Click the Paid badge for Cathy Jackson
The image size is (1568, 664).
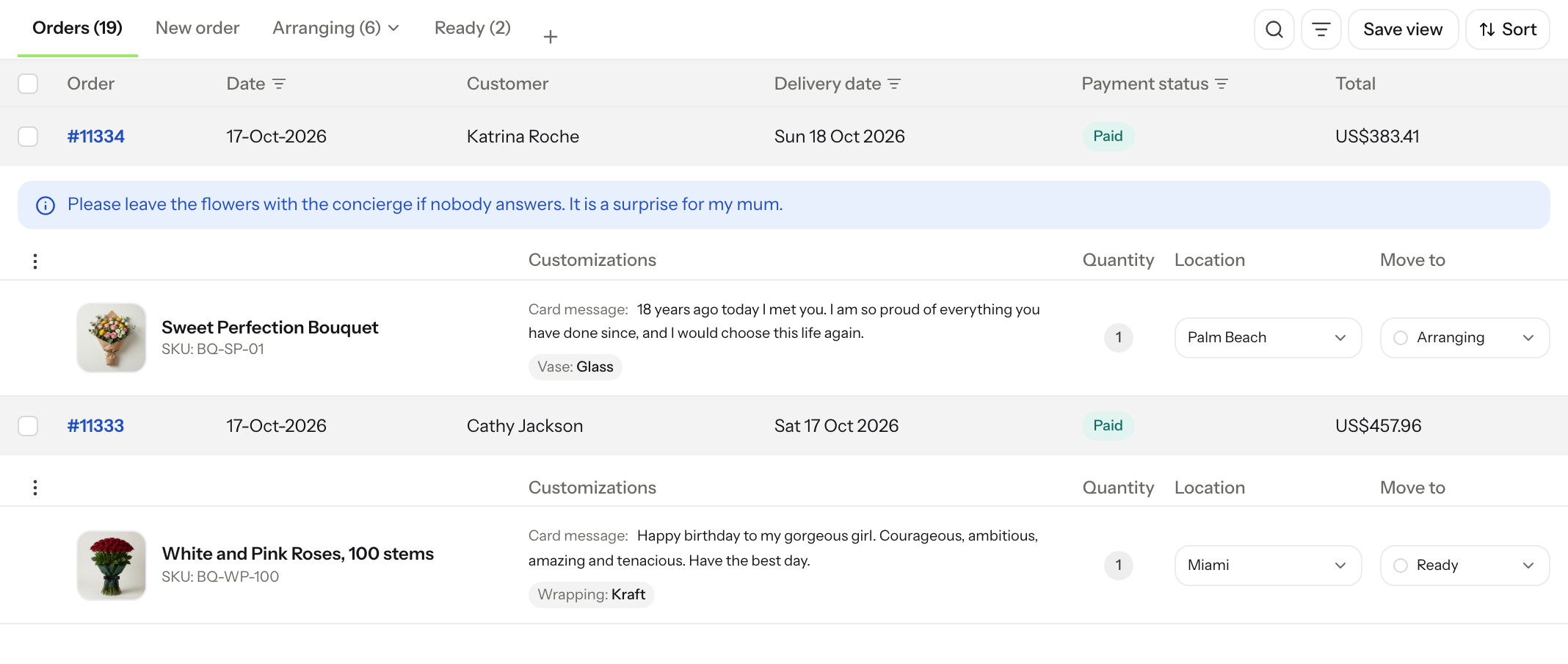pos(1108,426)
